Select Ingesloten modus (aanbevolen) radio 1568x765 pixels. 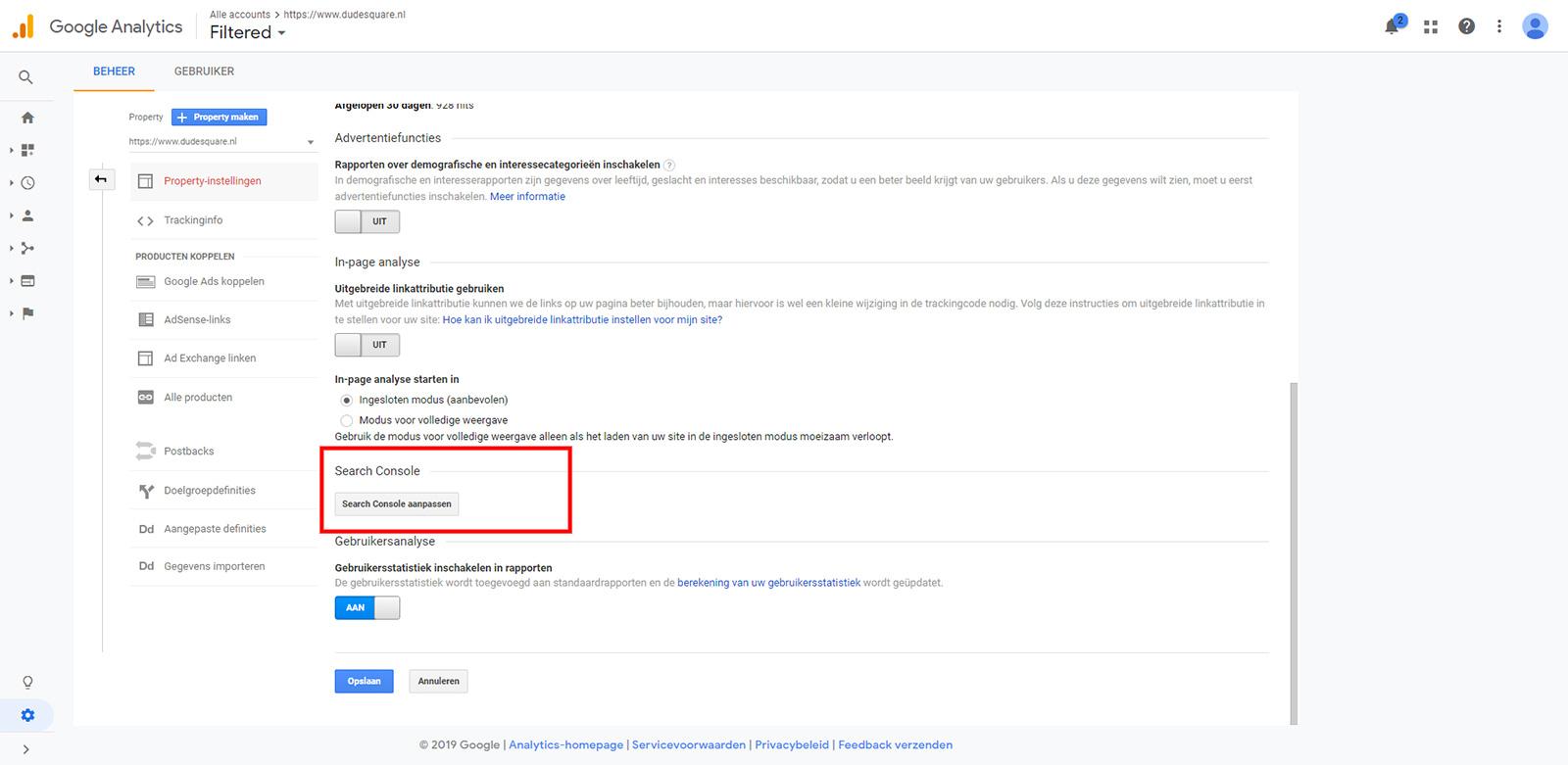click(x=346, y=401)
